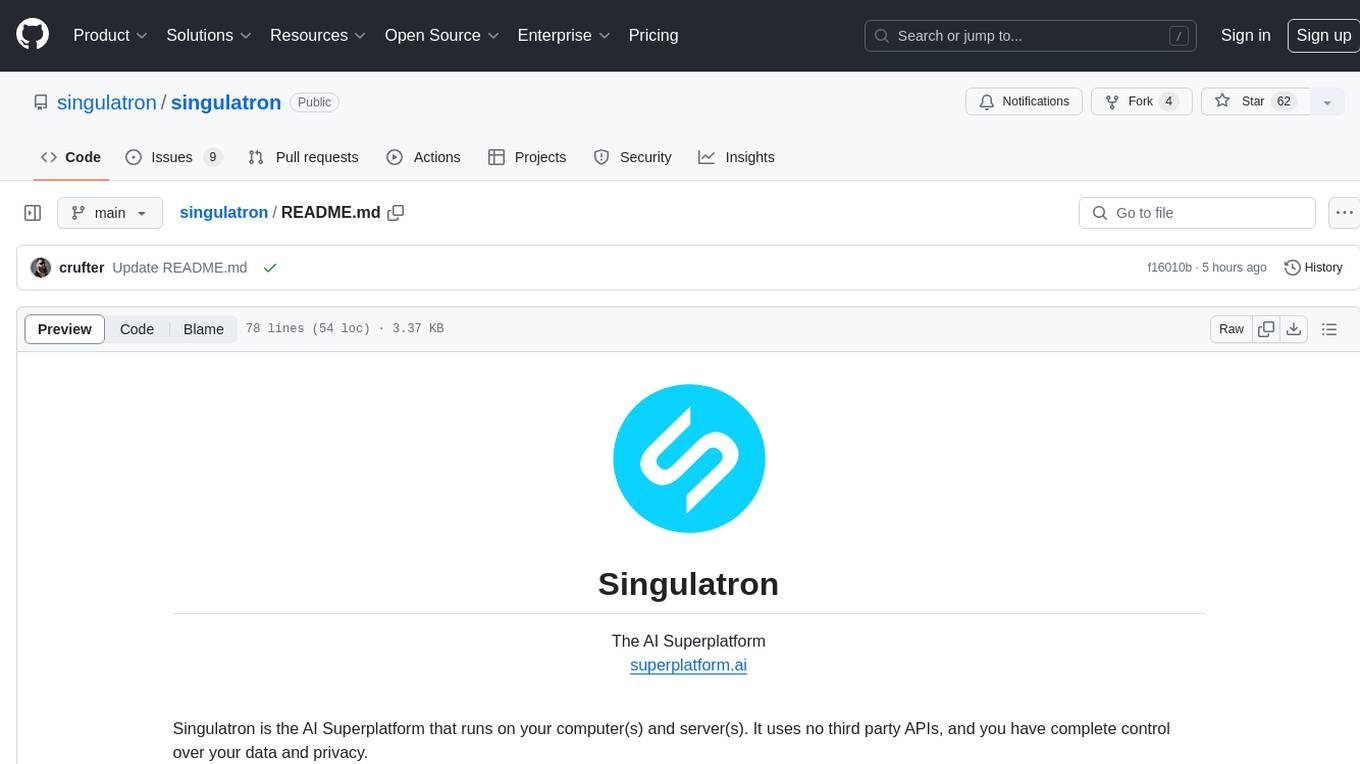Copy the raw file contents
The image size is (1360, 764).
pos(1266,329)
